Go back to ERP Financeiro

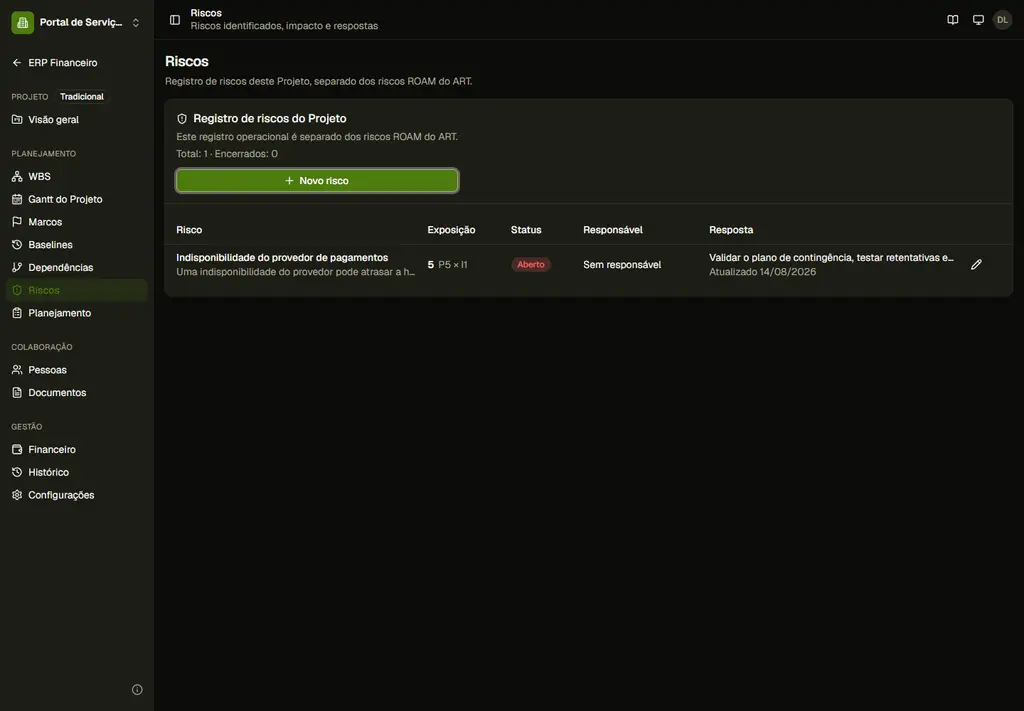pos(55,63)
